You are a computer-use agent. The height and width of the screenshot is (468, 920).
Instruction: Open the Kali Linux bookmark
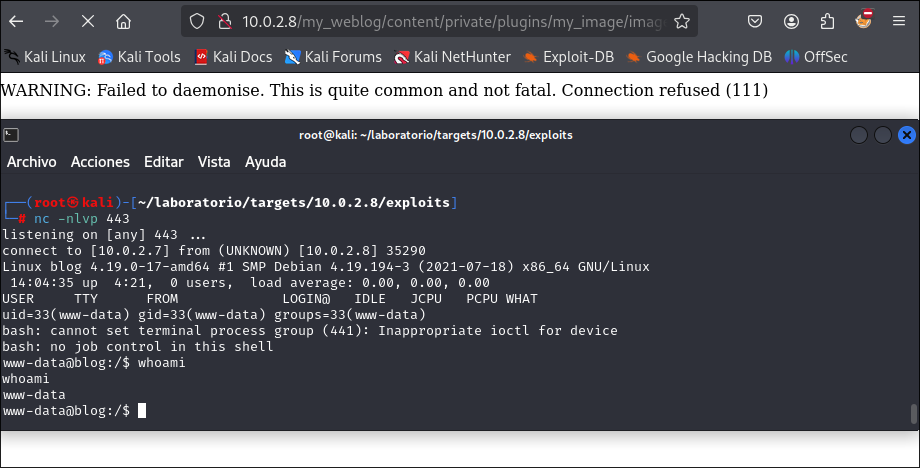45,57
